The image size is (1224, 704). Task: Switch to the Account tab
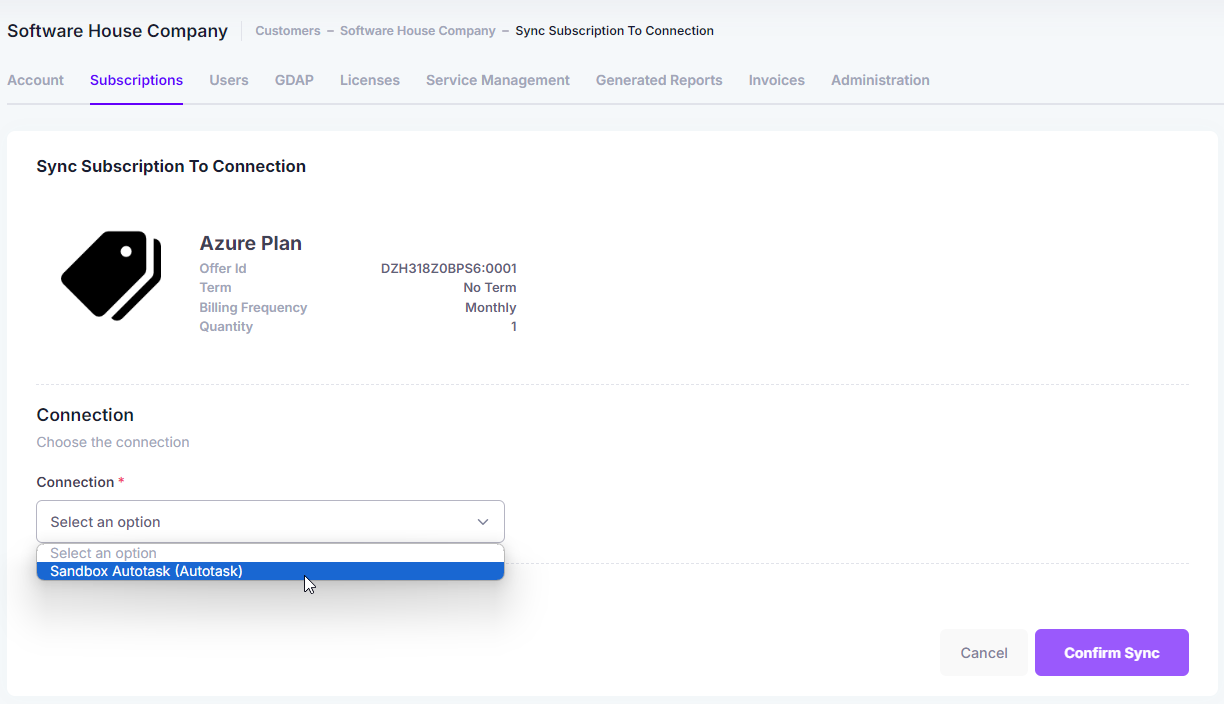point(35,80)
